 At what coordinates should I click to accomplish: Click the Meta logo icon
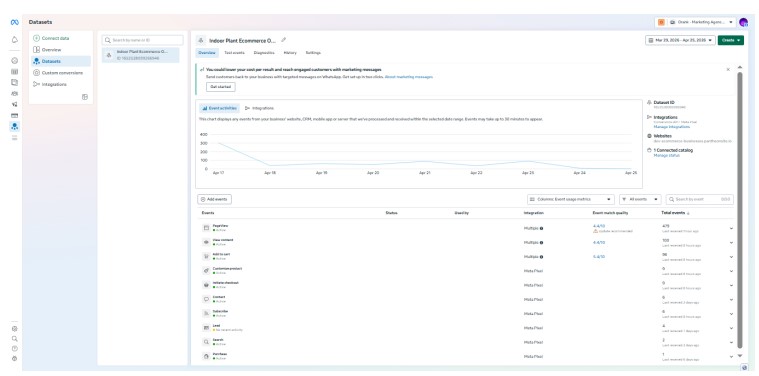15,22
